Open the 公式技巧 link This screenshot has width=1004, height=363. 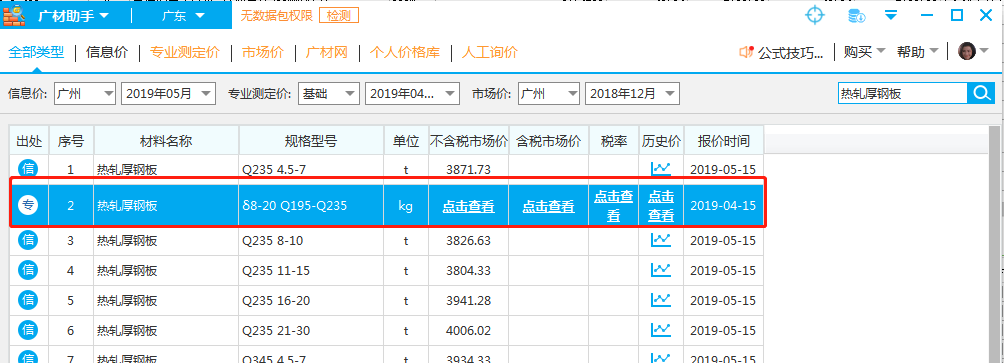click(x=791, y=52)
